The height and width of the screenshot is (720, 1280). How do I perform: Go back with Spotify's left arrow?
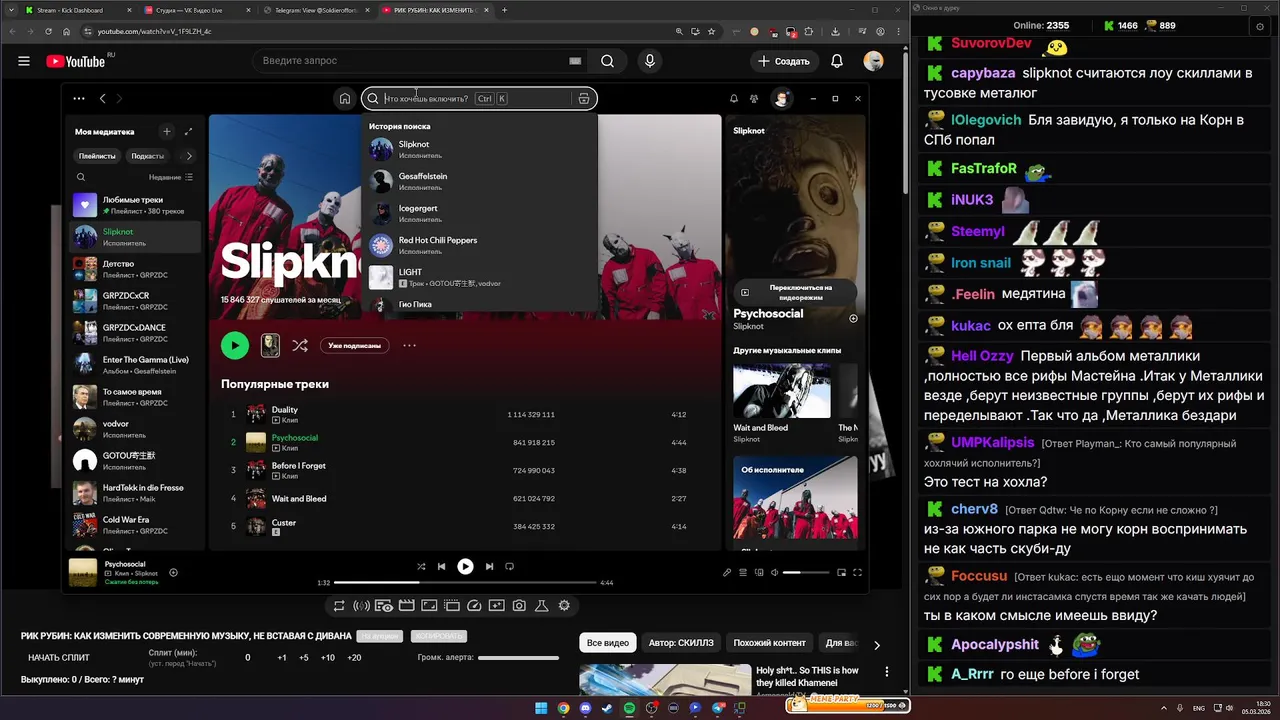[x=102, y=98]
